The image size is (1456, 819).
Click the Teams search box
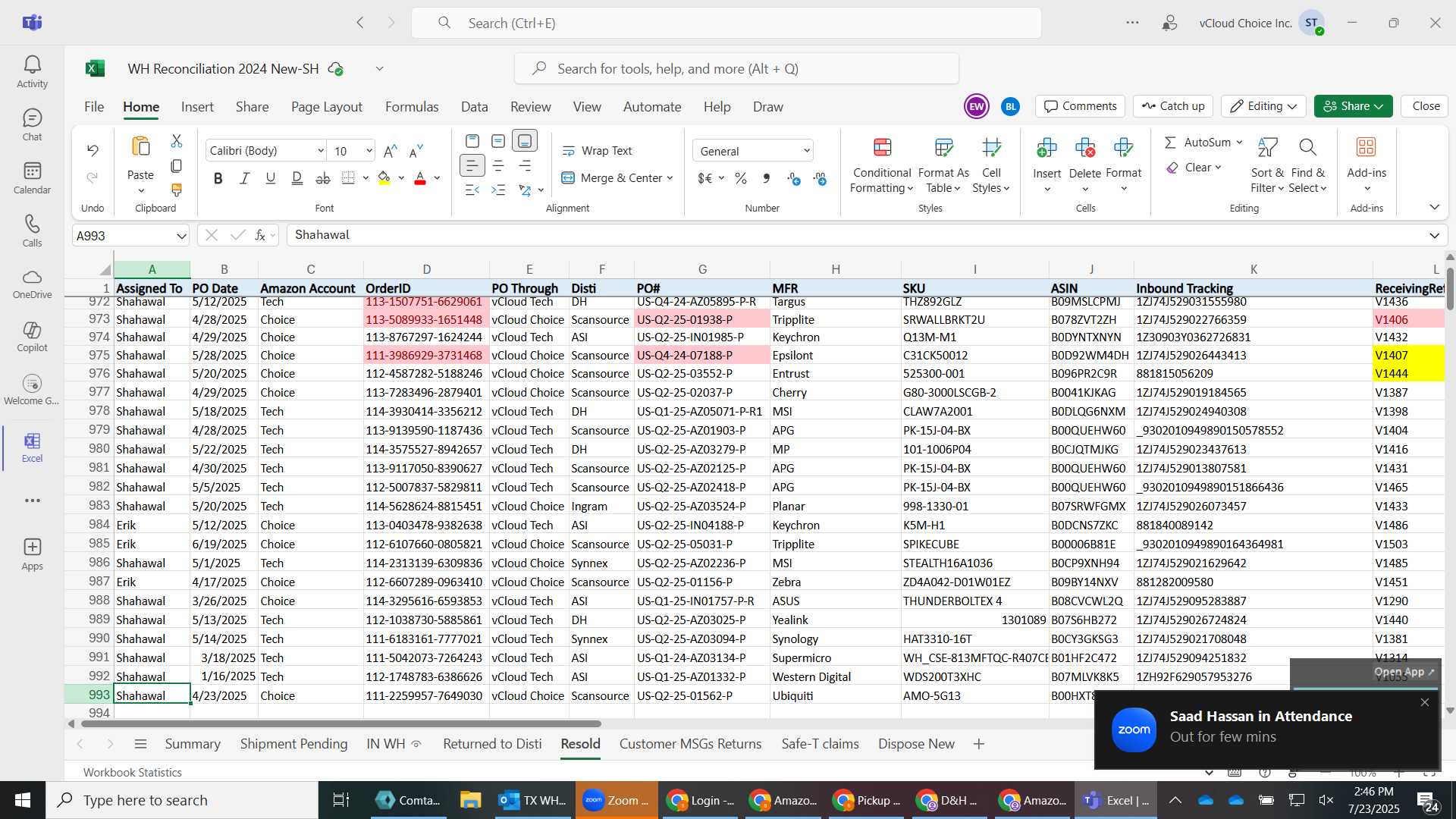[x=726, y=23]
